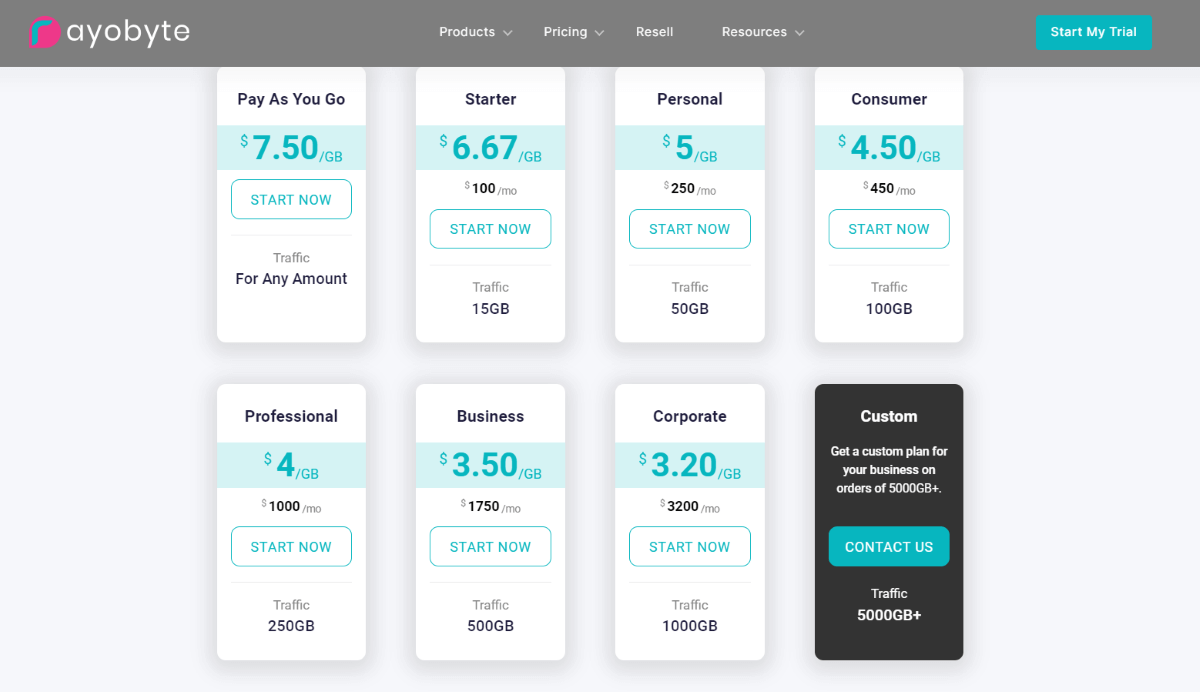The image size is (1200, 692).
Task: Open the Resell menu item
Action: click(654, 32)
